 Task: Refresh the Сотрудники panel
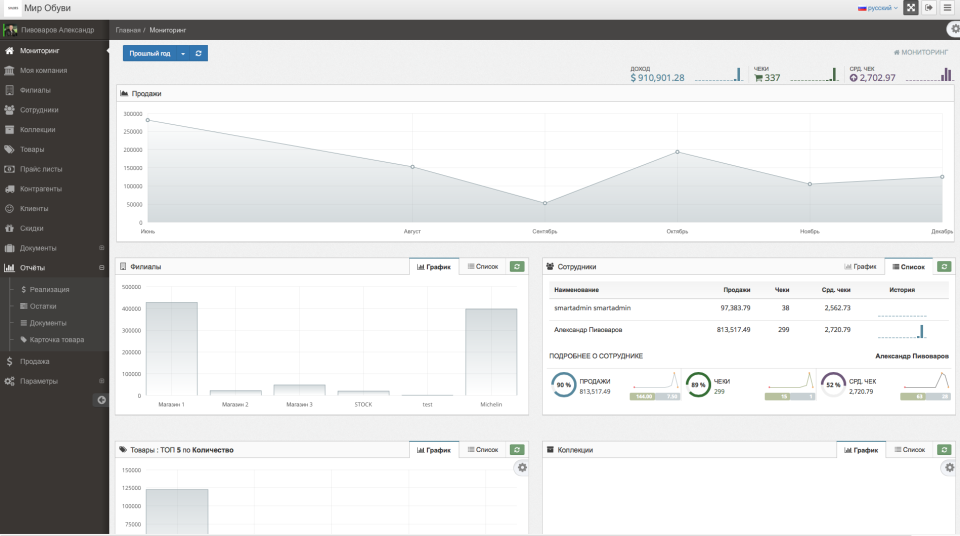[944, 266]
